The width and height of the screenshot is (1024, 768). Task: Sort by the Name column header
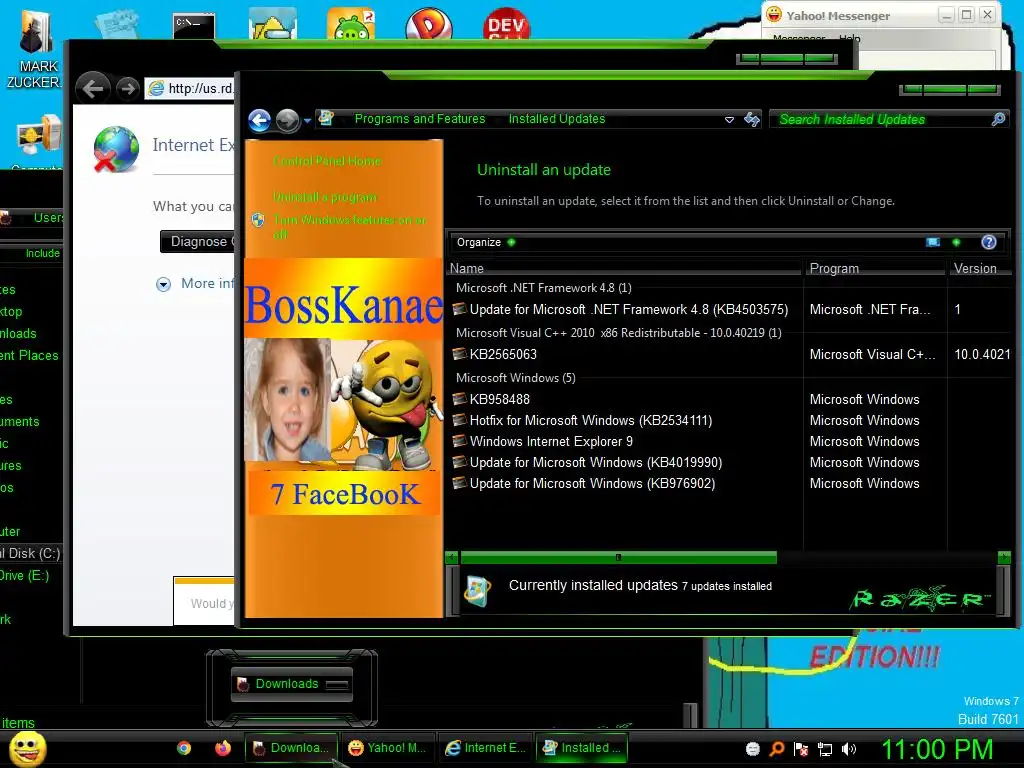coord(624,268)
